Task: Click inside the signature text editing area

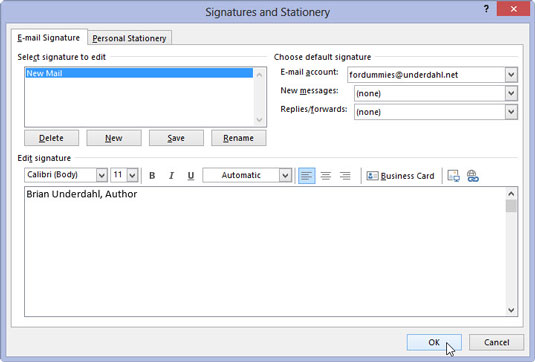Action: click(265, 251)
